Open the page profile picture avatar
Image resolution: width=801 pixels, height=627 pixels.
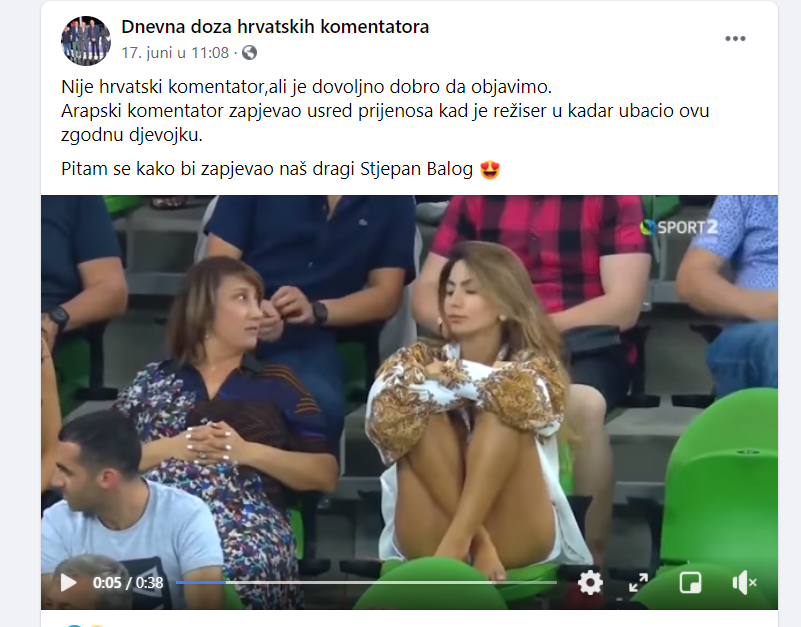click(x=86, y=41)
